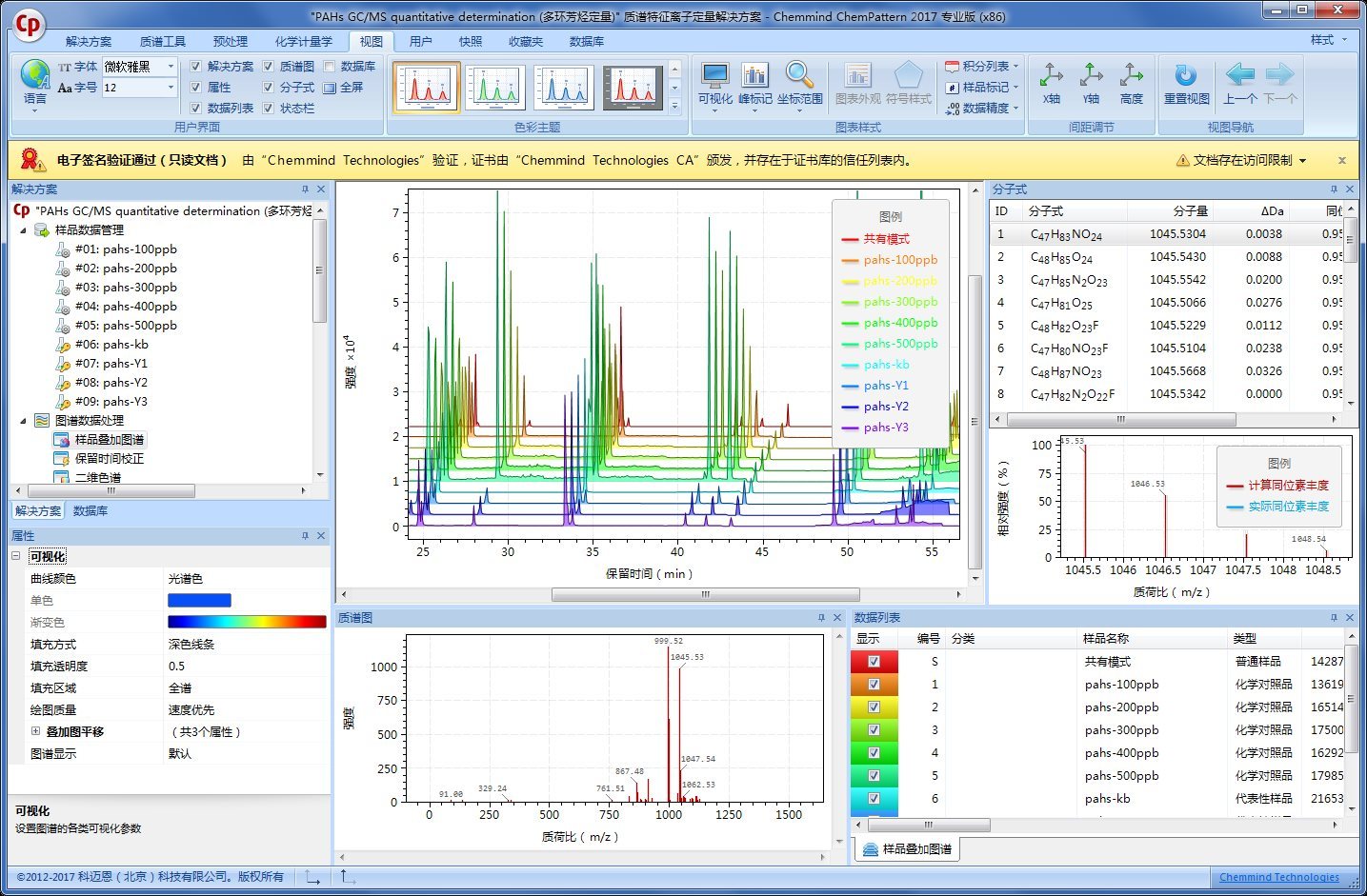Toggle the 属性 panel checkbox
Image resolution: width=1367 pixels, height=896 pixels.
(x=195, y=88)
